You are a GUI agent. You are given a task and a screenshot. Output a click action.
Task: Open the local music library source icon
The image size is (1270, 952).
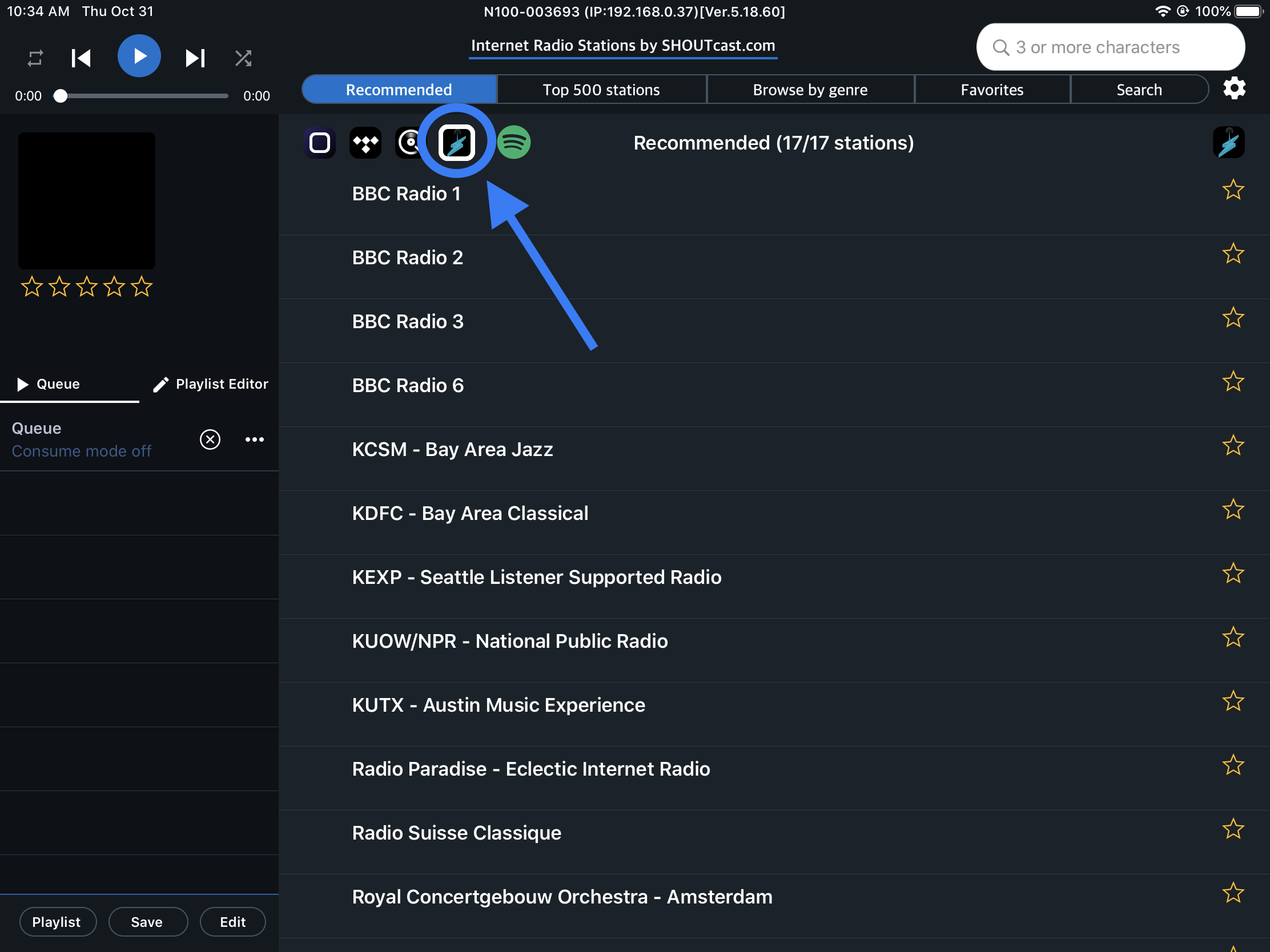[x=320, y=142]
